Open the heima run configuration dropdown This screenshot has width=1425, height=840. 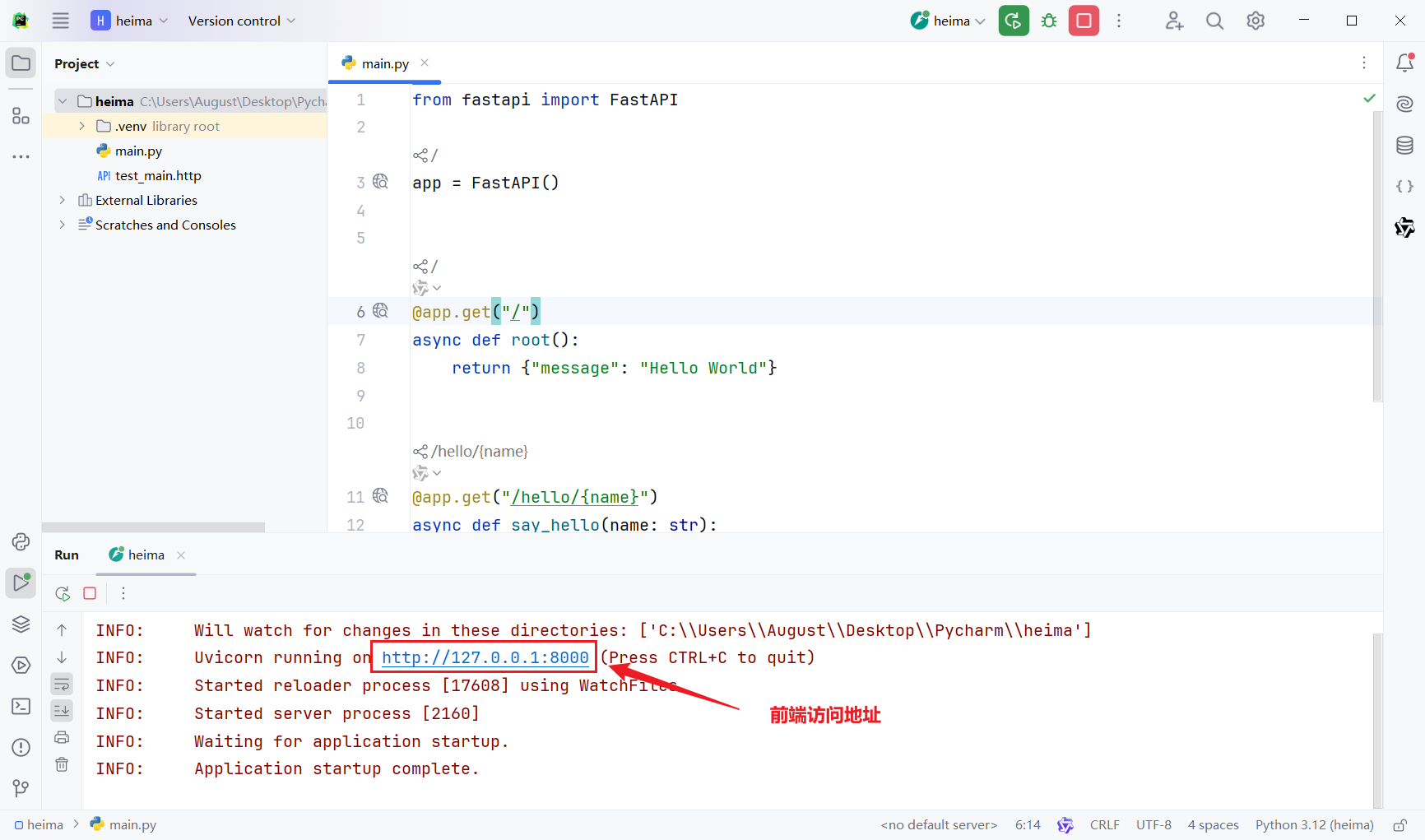tap(948, 21)
